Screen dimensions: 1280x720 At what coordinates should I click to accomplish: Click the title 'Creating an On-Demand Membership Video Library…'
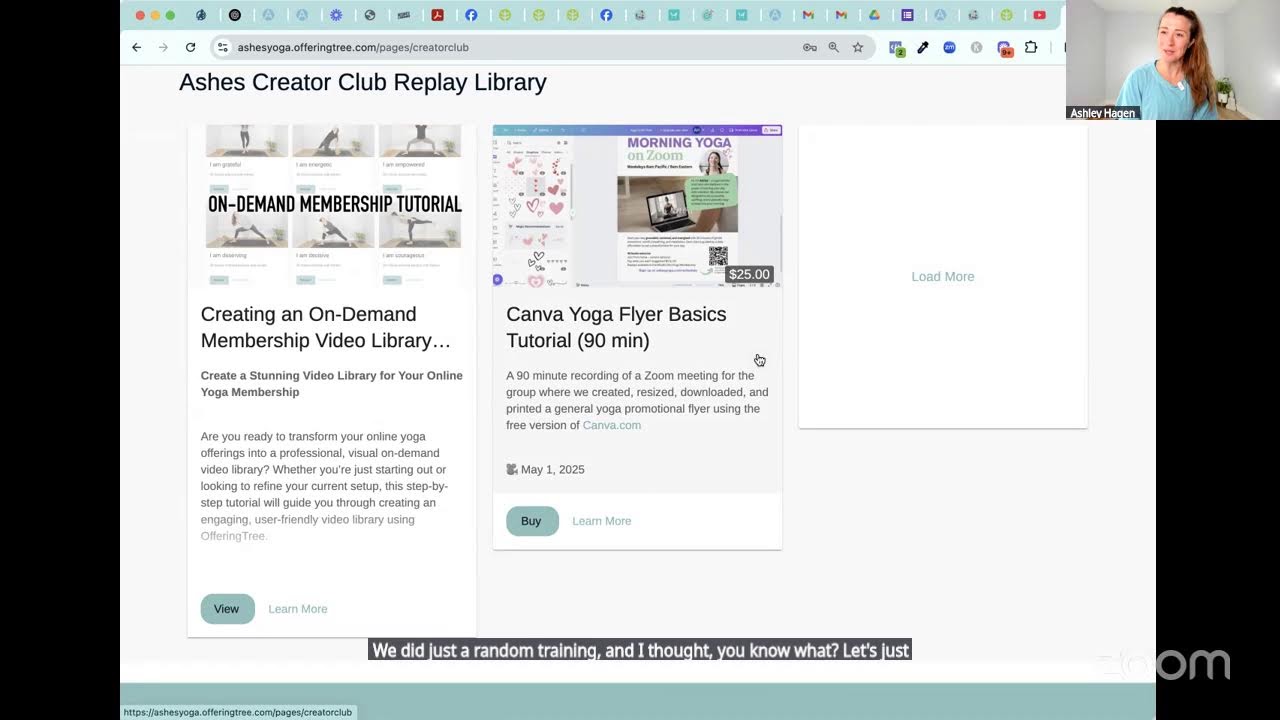[x=326, y=327]
